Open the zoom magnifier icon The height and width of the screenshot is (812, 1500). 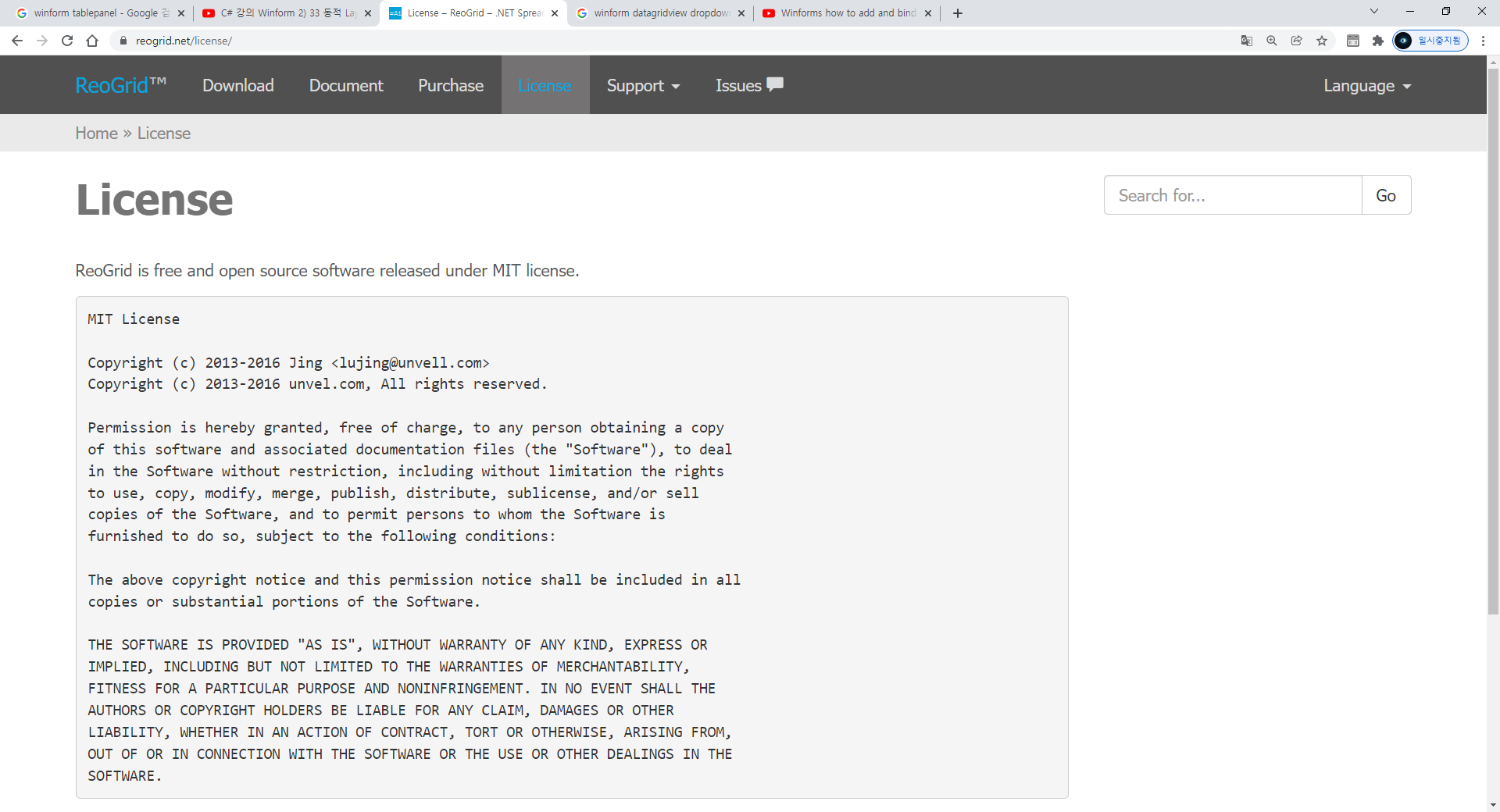pyautogui.click(x=1272, y=41)
